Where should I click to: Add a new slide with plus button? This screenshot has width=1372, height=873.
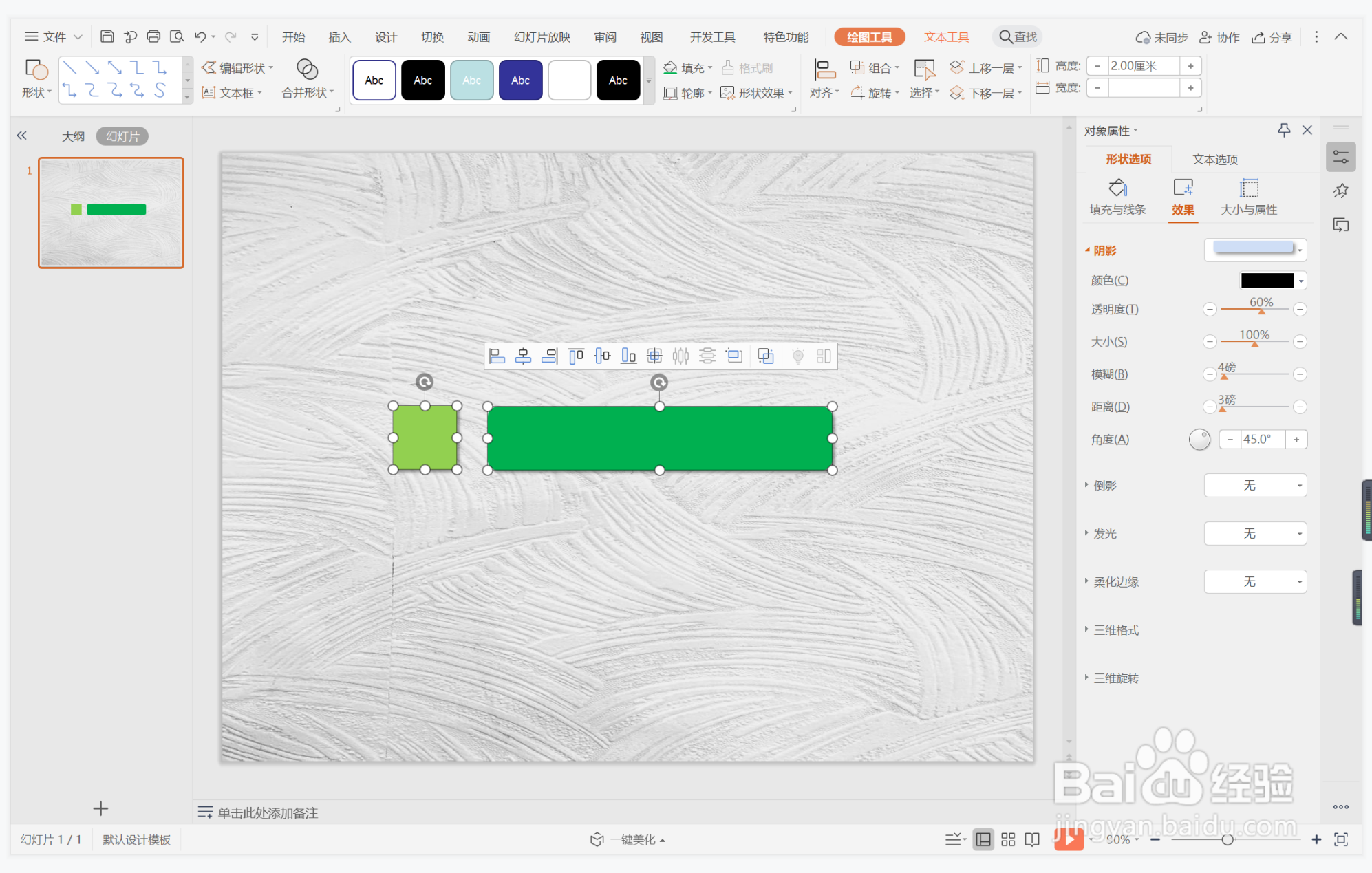tap(100, 808)
